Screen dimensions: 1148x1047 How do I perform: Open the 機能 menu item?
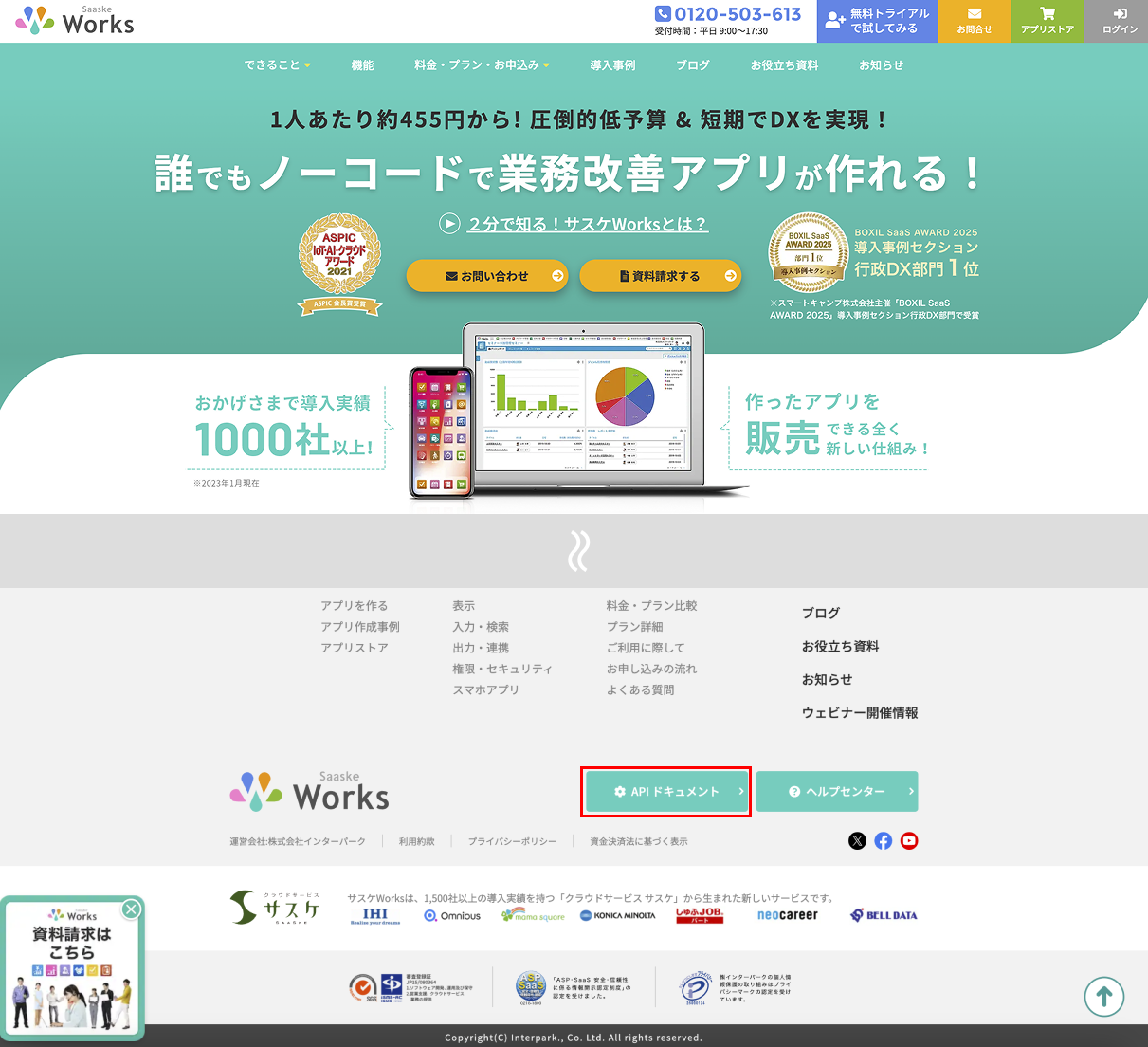point(362,65)
